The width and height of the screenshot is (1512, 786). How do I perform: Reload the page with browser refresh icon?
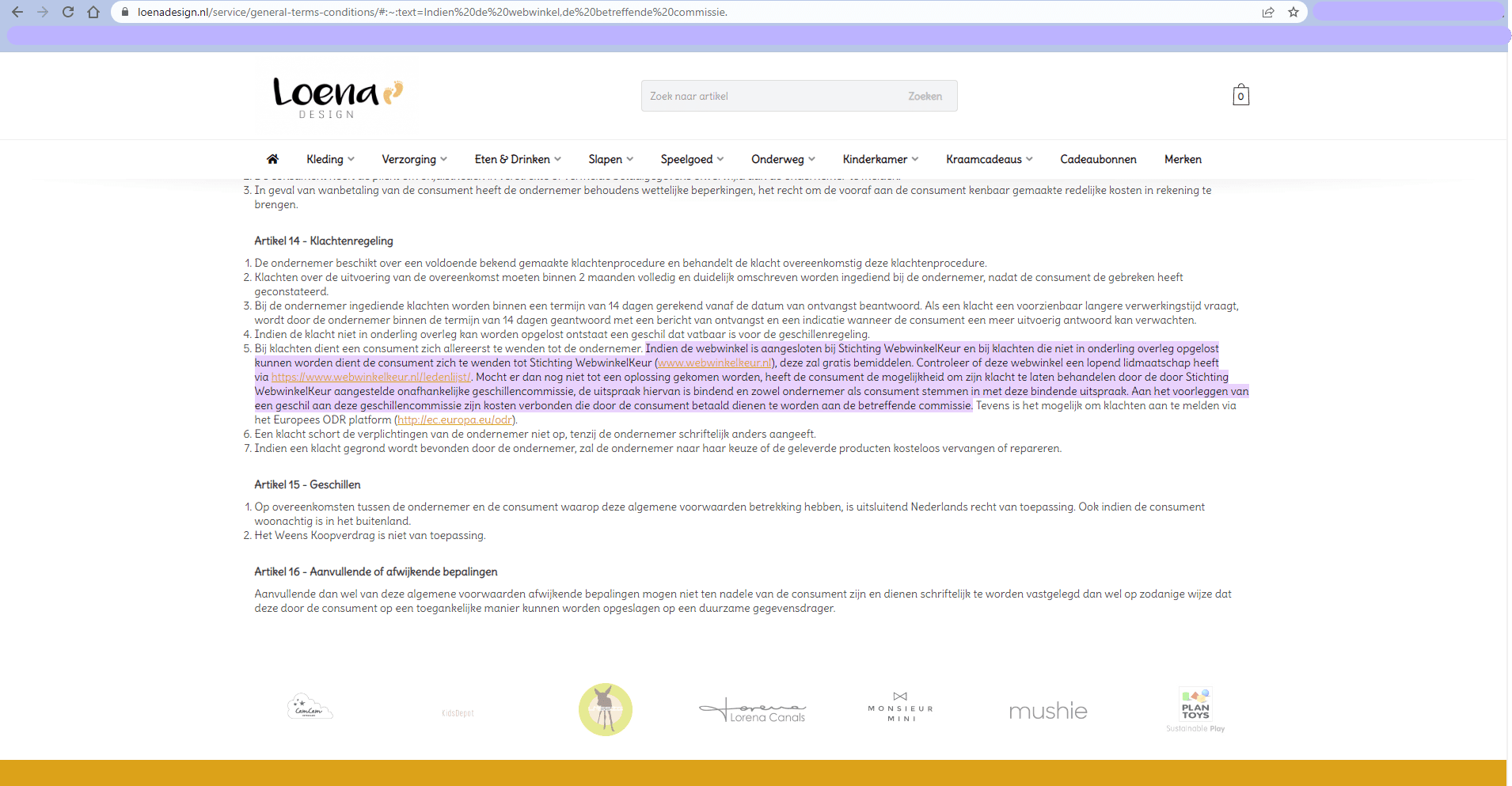click(x=68, y=12)
